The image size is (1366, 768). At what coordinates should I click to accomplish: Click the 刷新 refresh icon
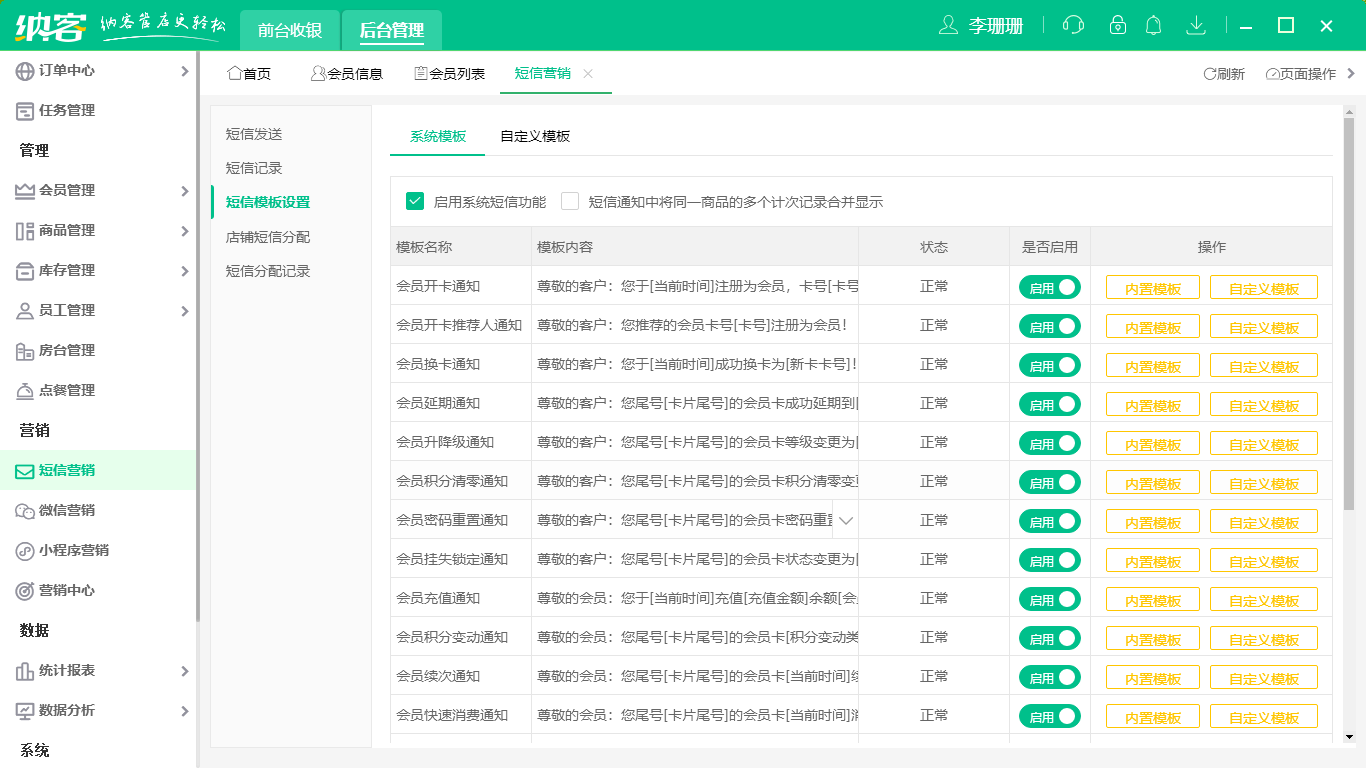1209,74
